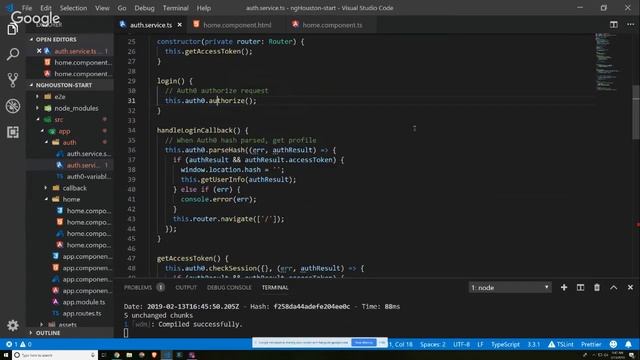Click Prettier status bar item
640x360 pixels.
tap(591, 344)
